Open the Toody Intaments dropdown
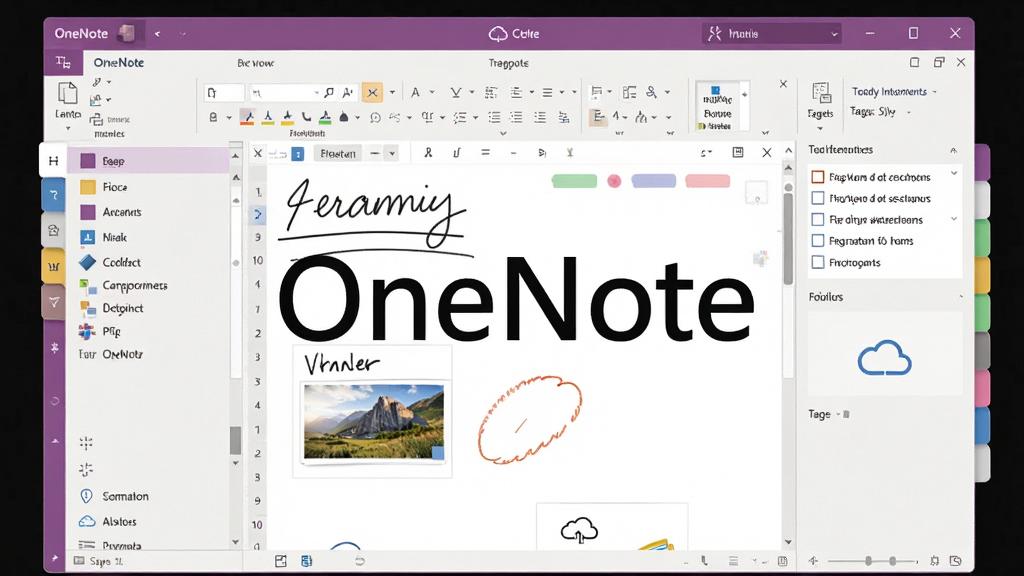This screenshot has height=576, width=1024. tap(894, 91)
